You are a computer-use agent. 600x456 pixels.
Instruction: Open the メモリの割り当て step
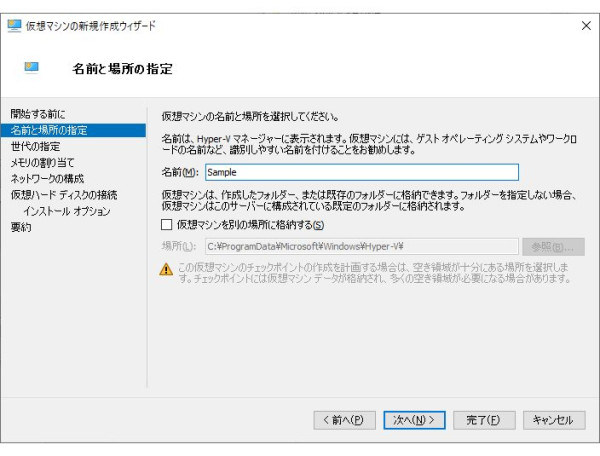coord(42,162)
